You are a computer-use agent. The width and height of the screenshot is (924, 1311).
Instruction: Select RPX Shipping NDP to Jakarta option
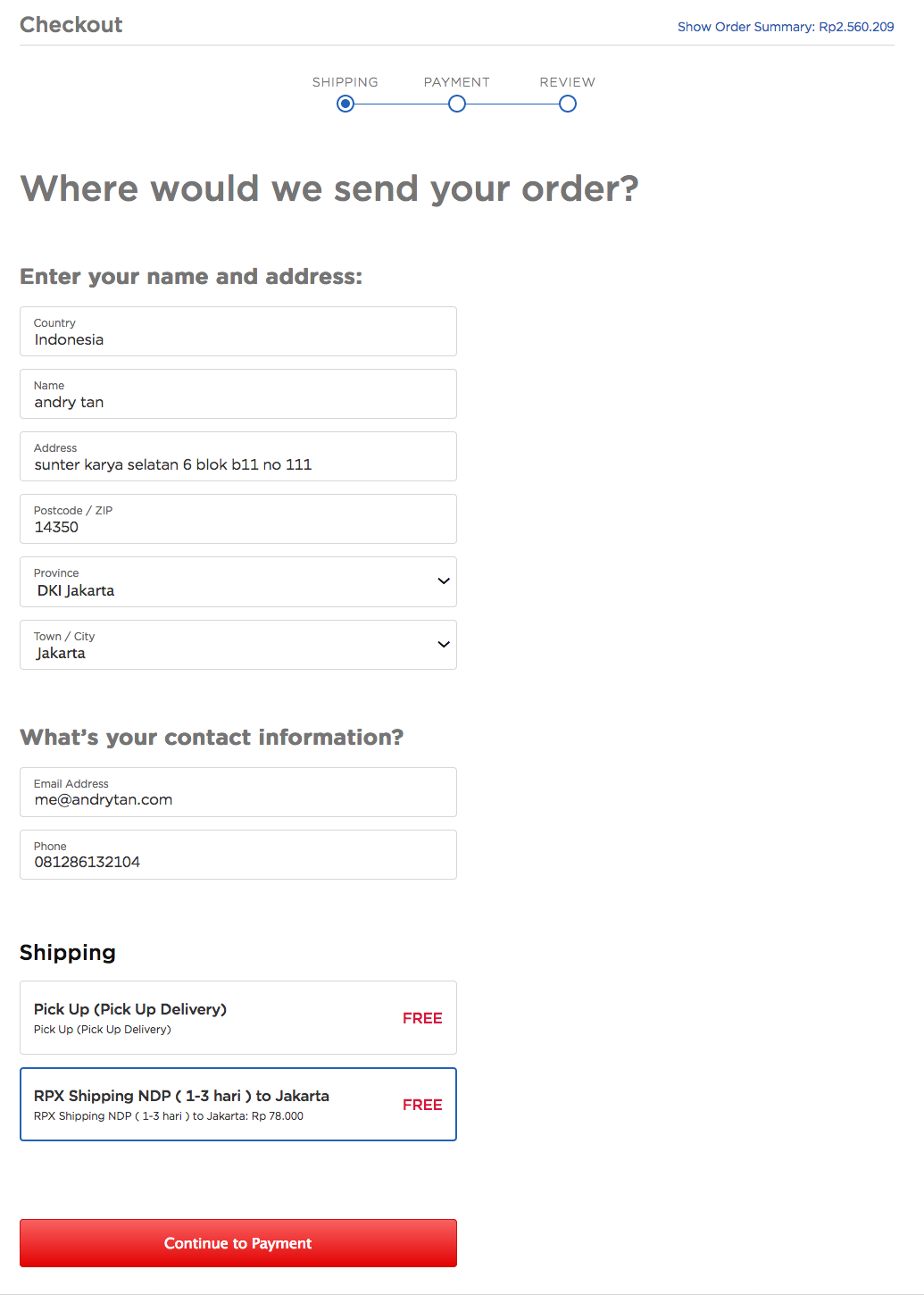[x=238, y=1105]
